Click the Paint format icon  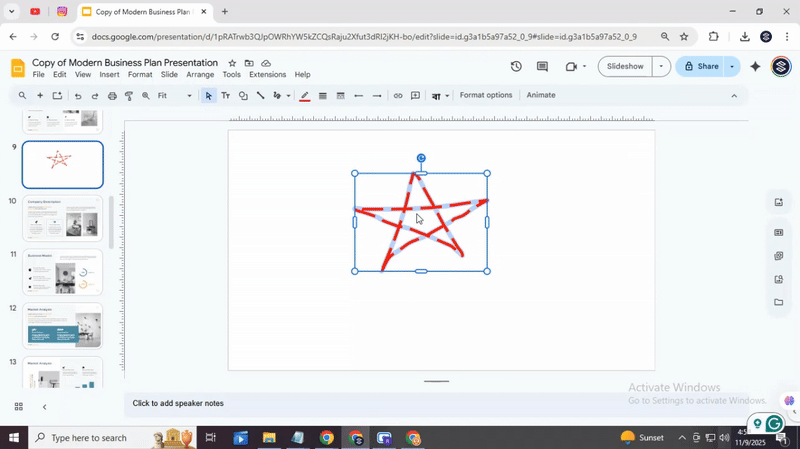click(x=129, y=96)
